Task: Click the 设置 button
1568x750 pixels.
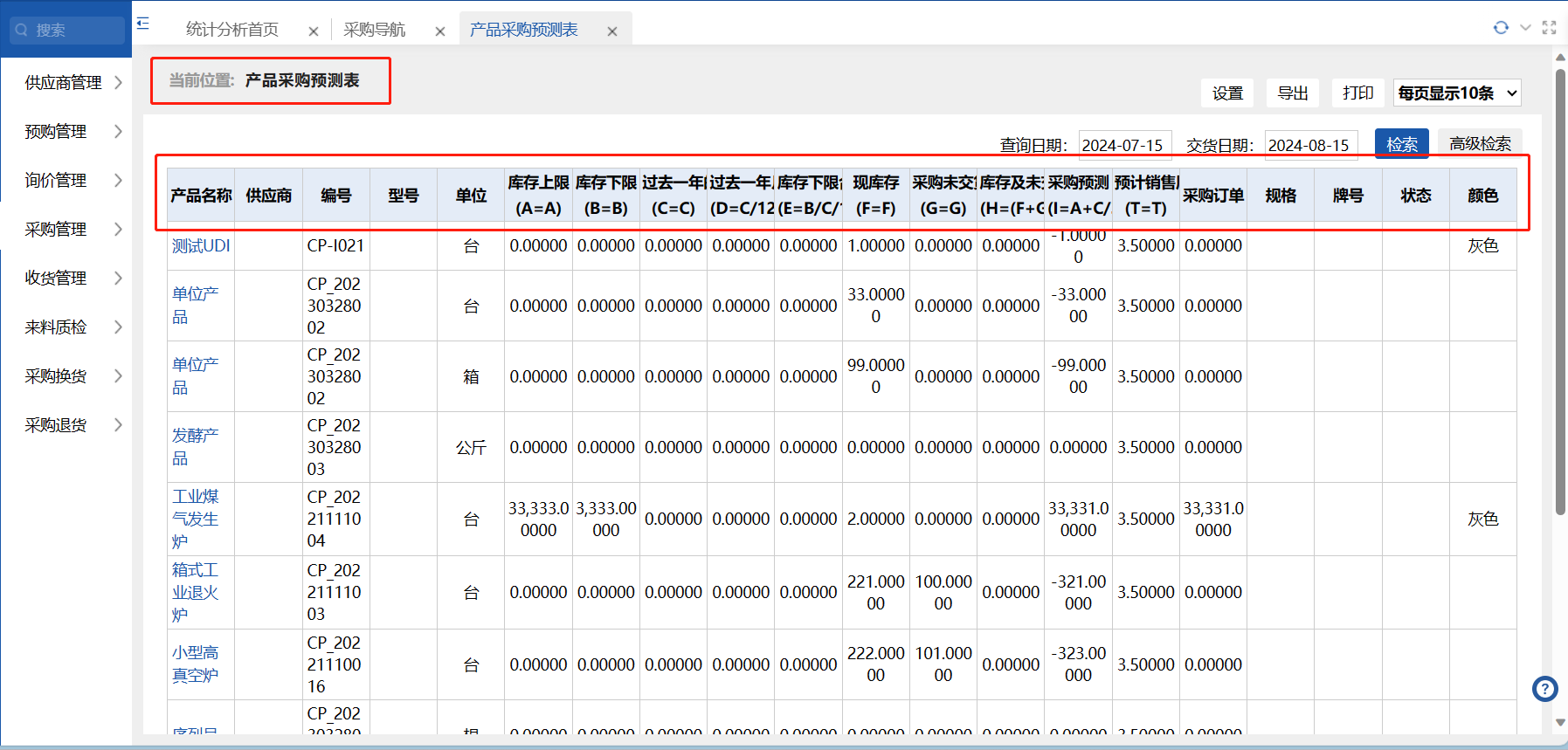Action: tap(1227, 93)
